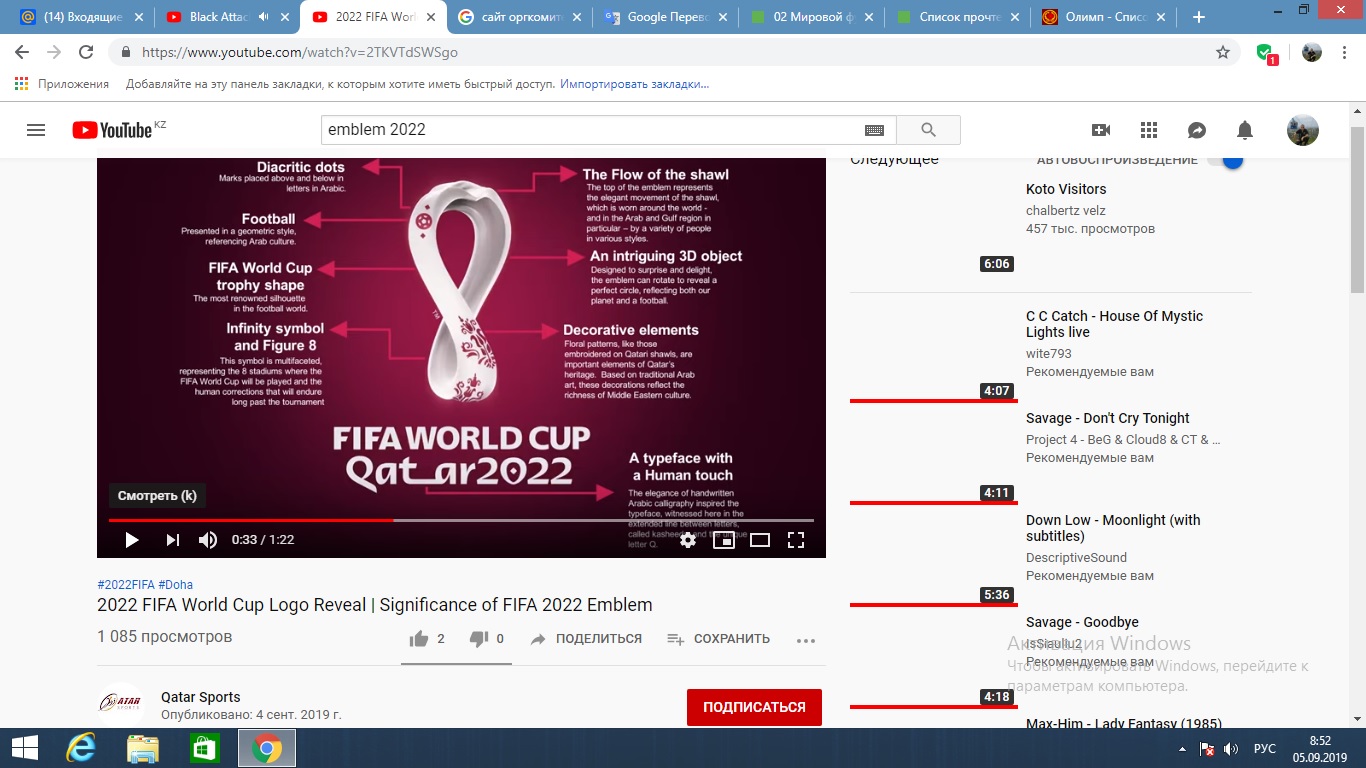Switch to the Список прочтения tab
The image size is (1366, 768).
[956, 17]
